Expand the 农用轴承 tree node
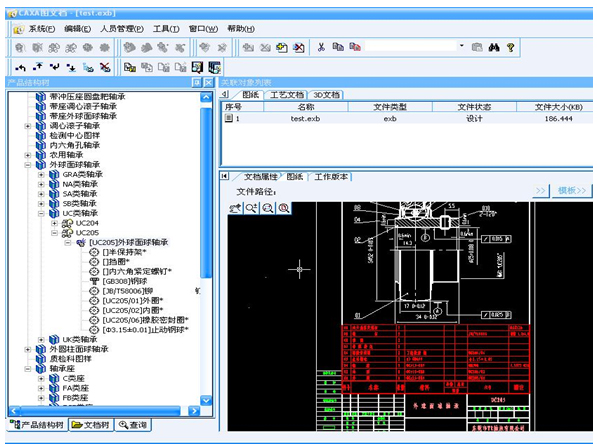The image size is (597, 447). click(x=27, y=155)
